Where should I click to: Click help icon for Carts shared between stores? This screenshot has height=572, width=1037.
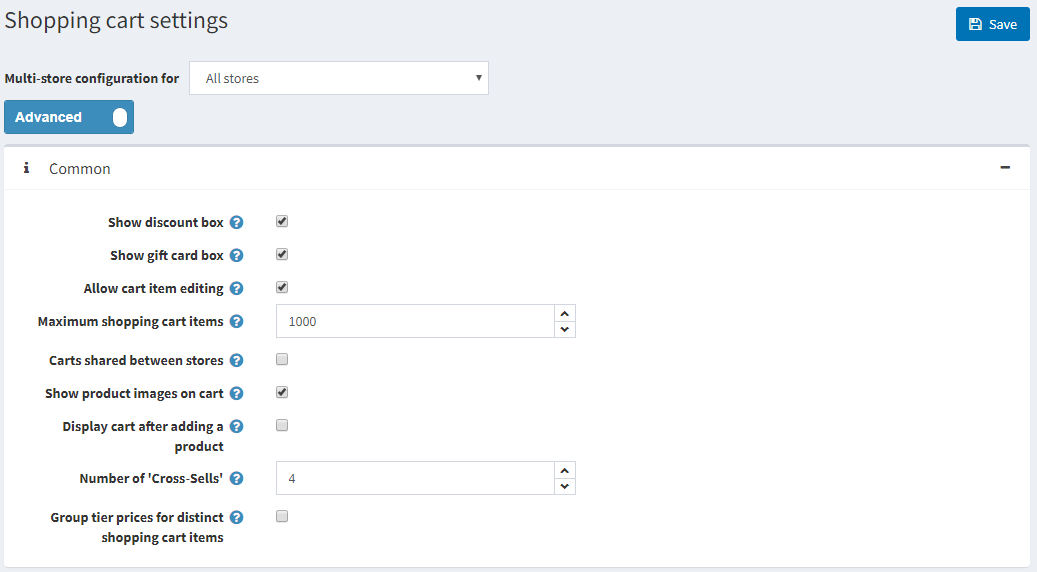[237, 360]
